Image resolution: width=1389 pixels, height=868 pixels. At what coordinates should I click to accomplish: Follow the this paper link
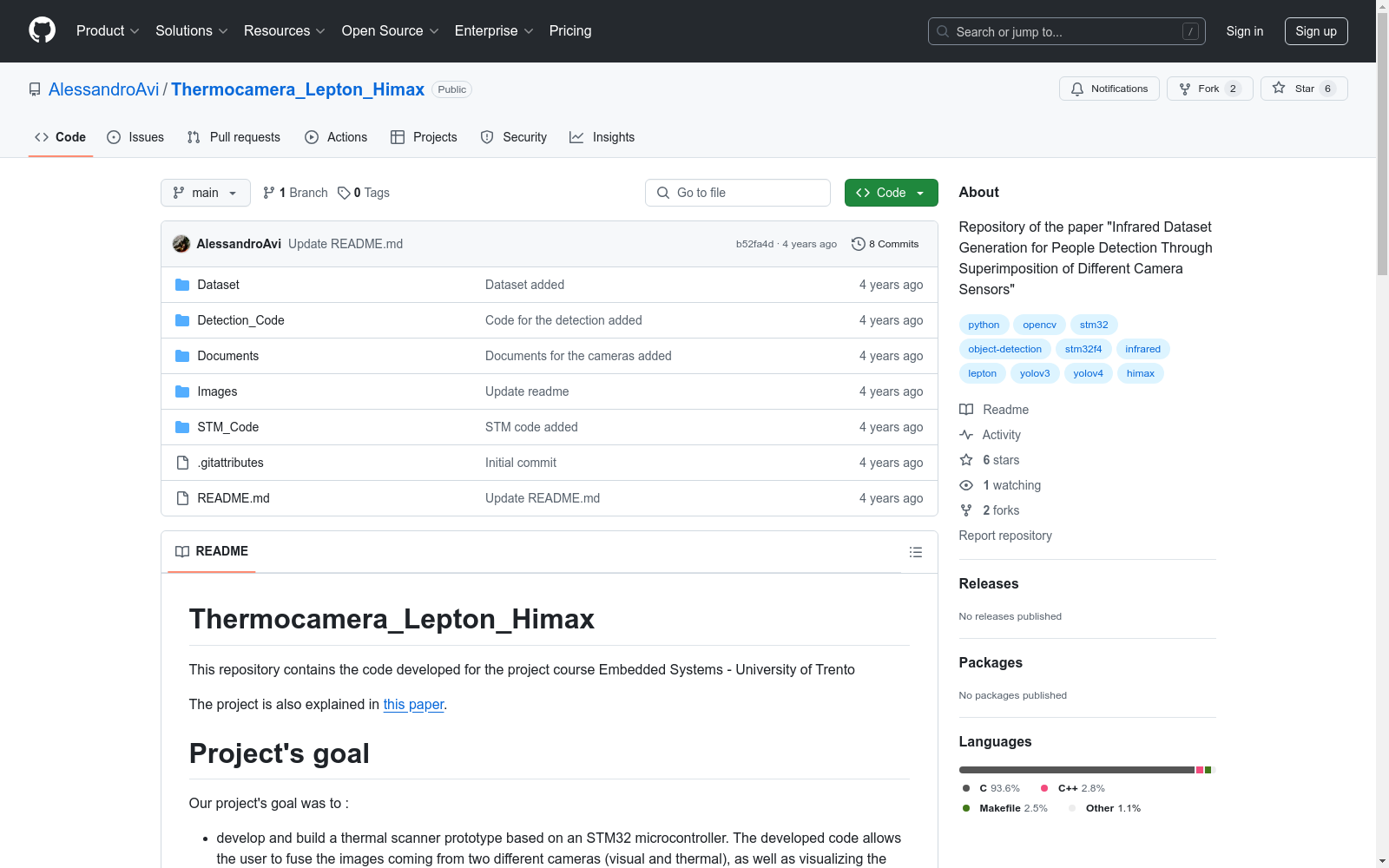[x=413, y=704]
